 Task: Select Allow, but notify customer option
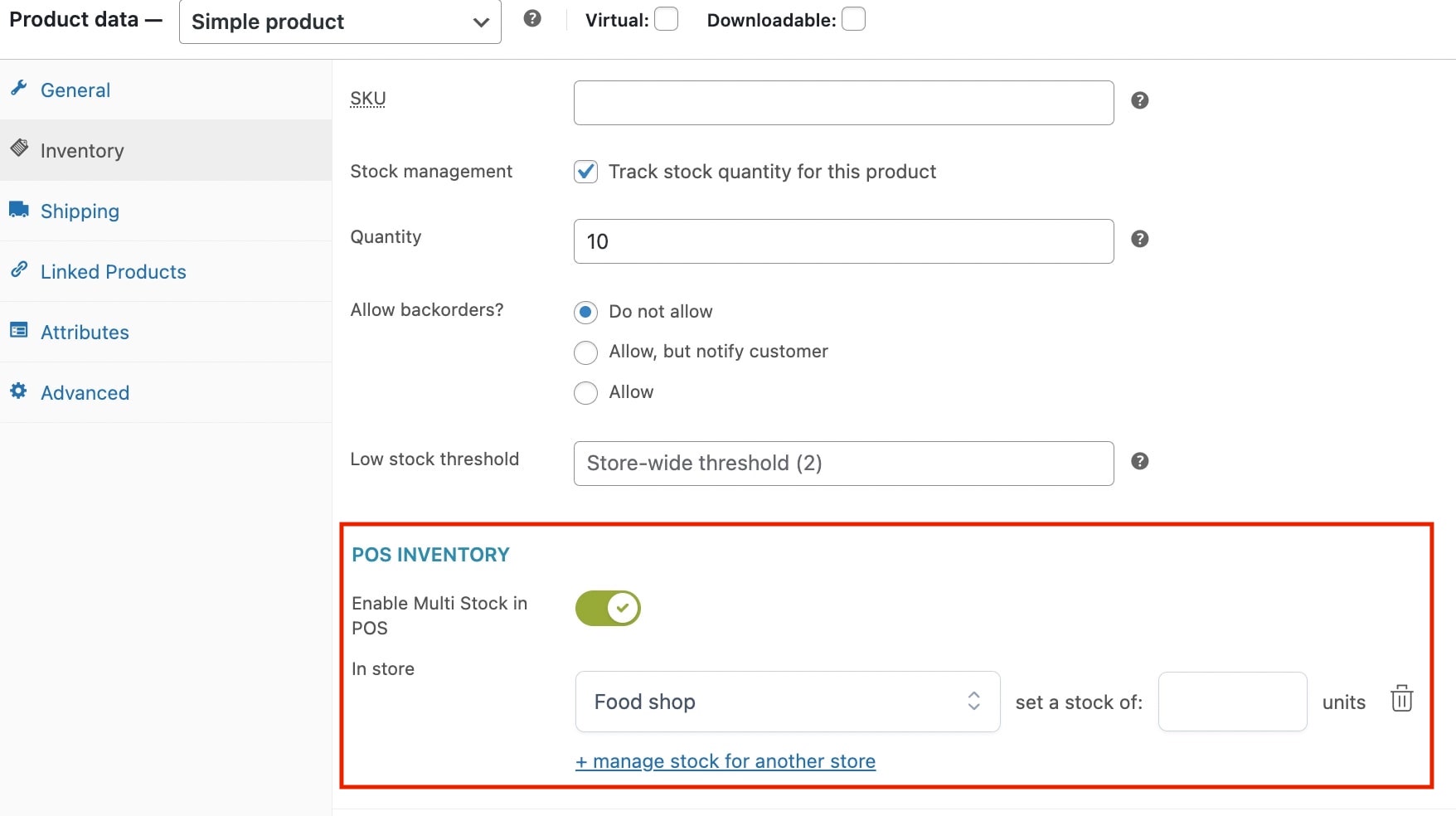click(x=585, y=352)
